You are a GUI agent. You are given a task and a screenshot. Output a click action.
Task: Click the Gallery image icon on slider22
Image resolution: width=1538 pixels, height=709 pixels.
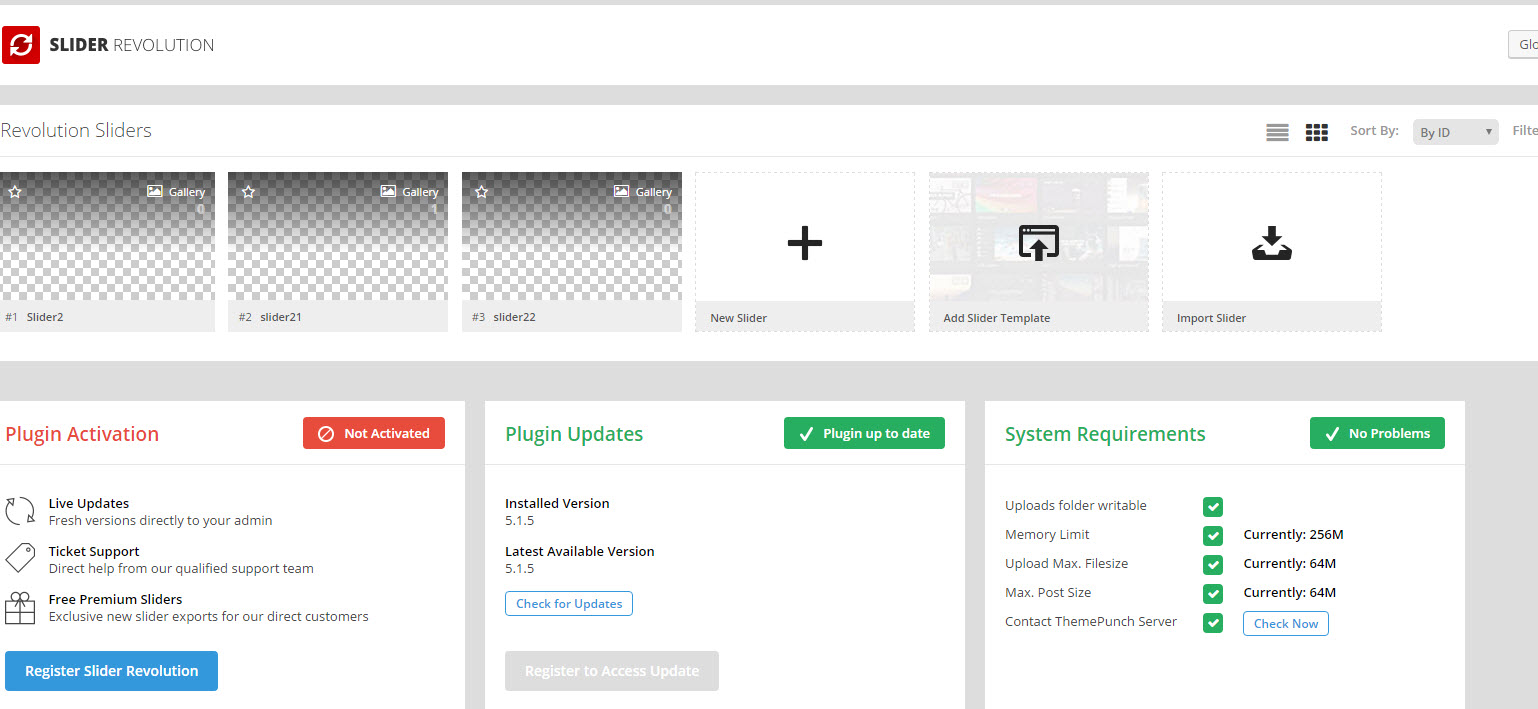pos(622,191)
